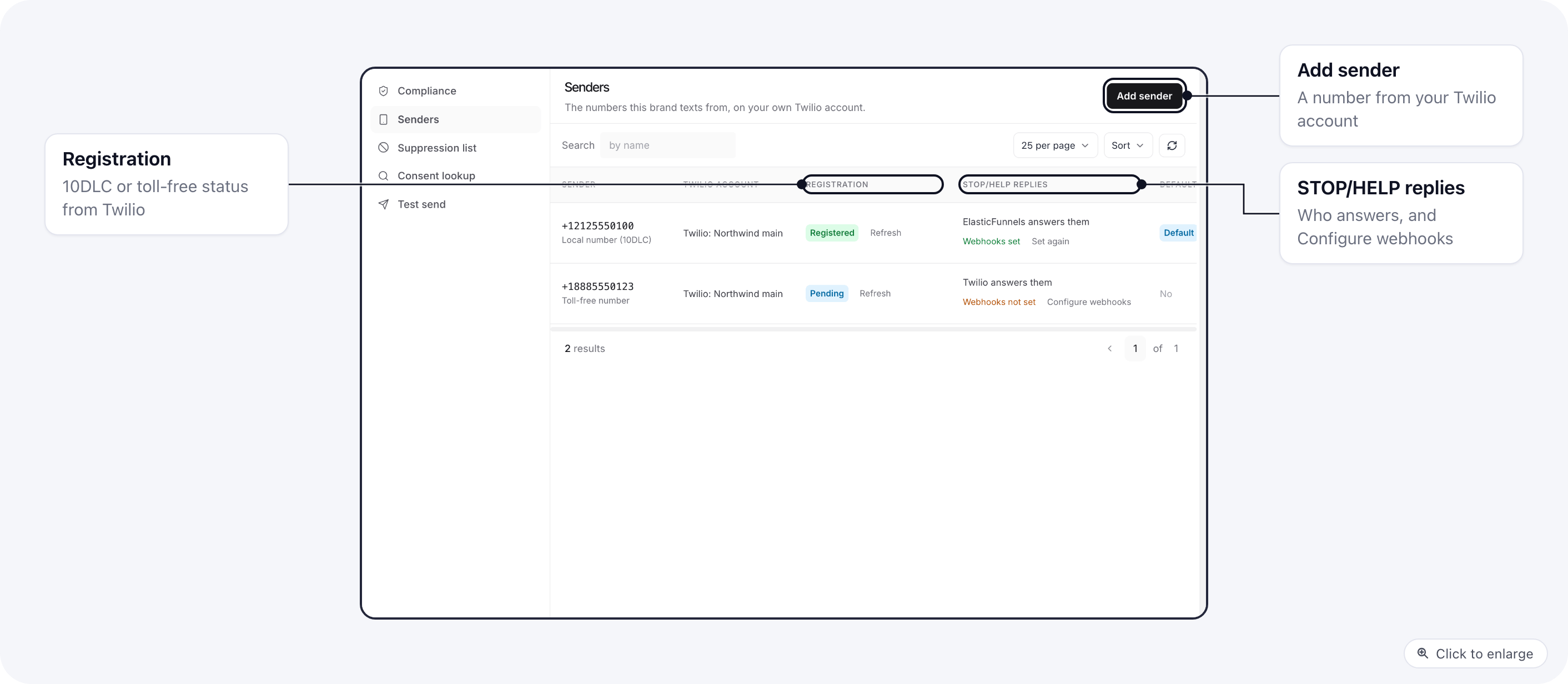
Task: Go to previous page arrow
Action: [x=1110, y=348]
